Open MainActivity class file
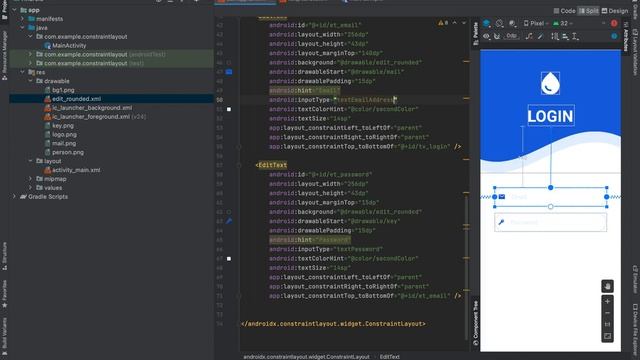Screen dimensions: 640x360 coord(65,46)
